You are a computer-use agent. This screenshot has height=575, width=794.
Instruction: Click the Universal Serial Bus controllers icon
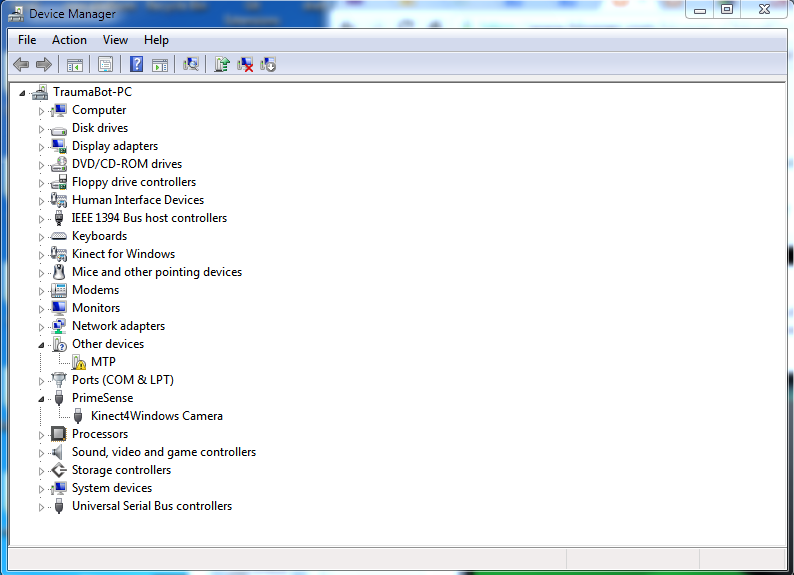59,506
